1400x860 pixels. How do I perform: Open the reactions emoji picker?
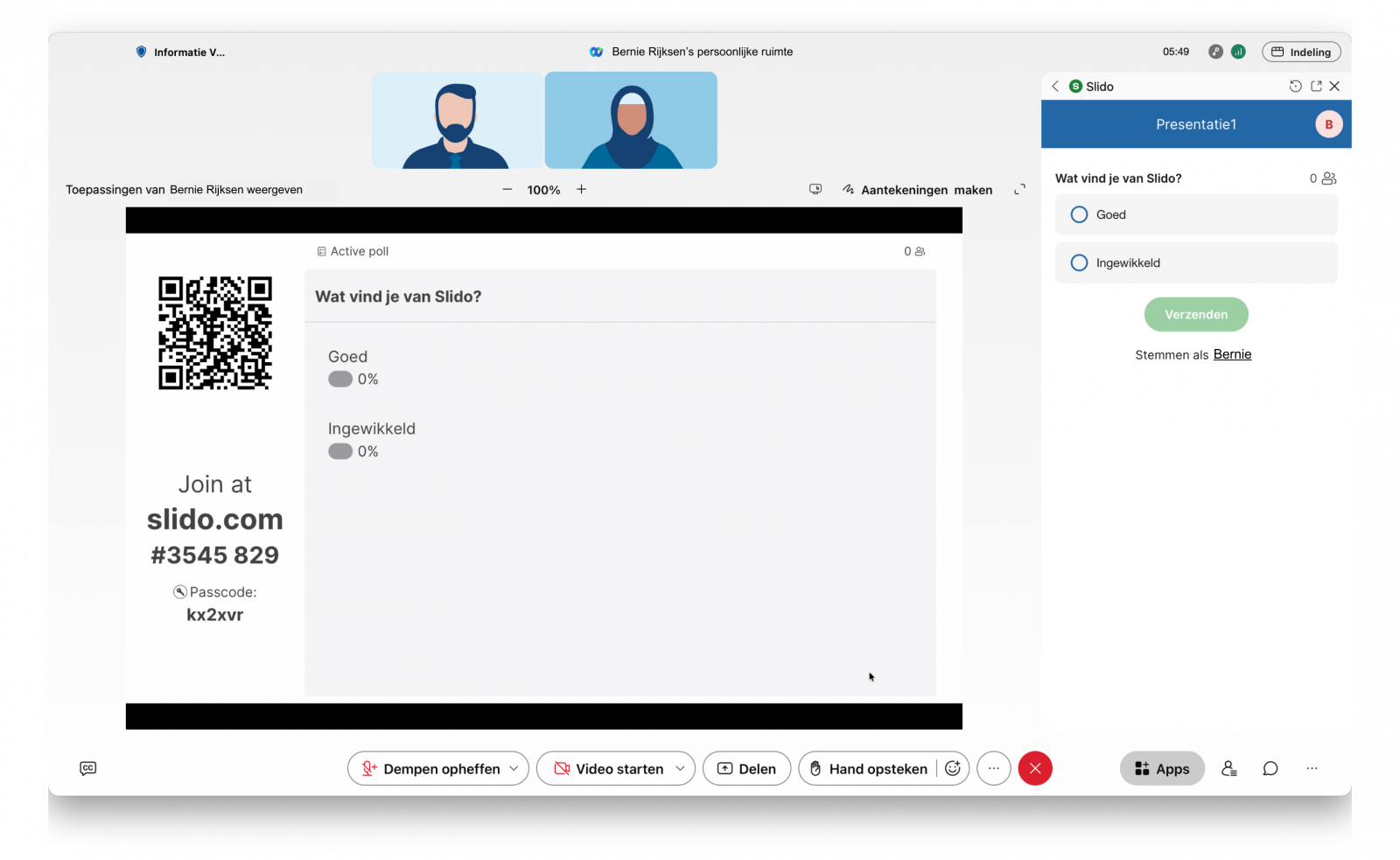point(954,768)
